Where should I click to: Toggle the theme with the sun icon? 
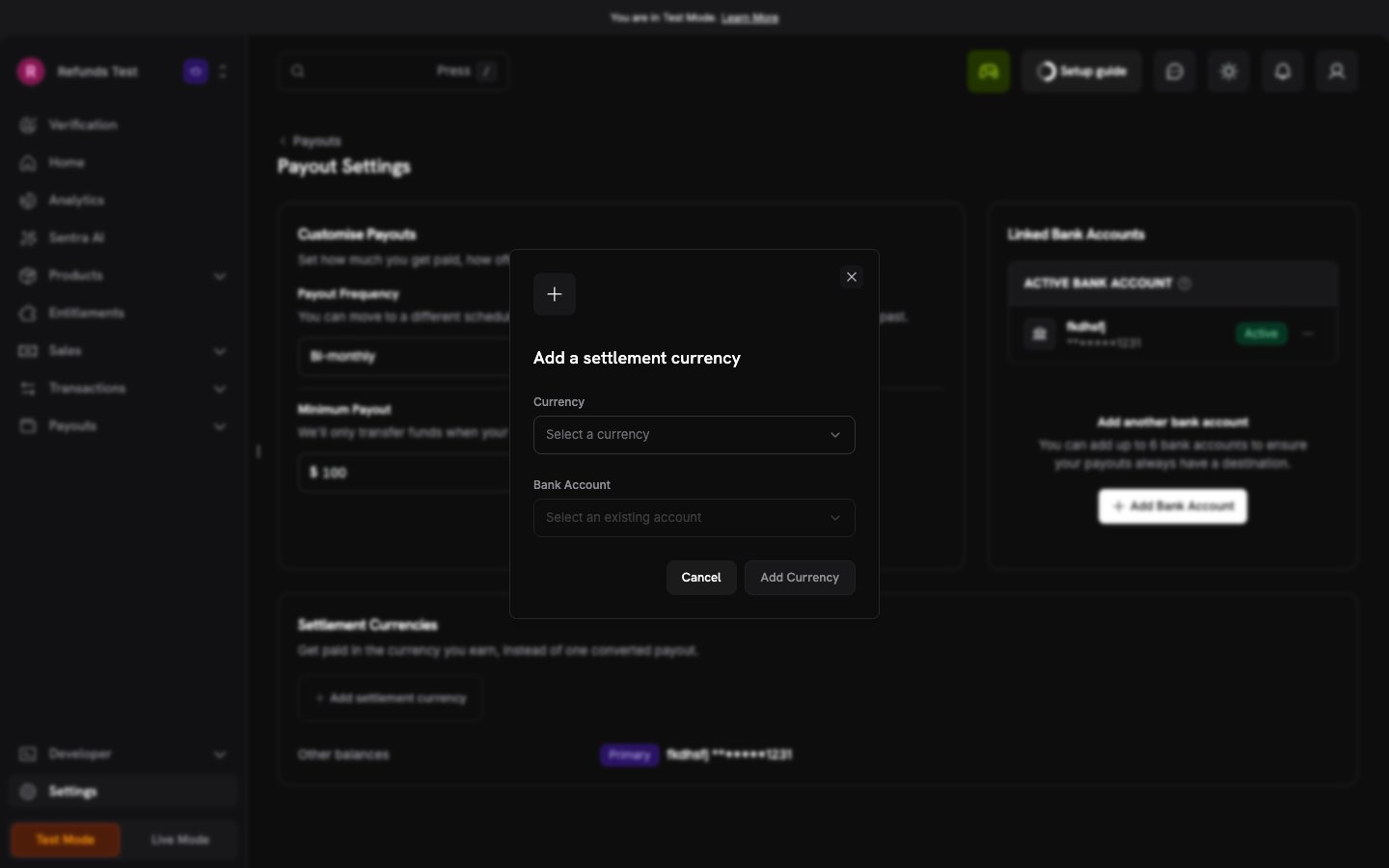coord(1229,71)
